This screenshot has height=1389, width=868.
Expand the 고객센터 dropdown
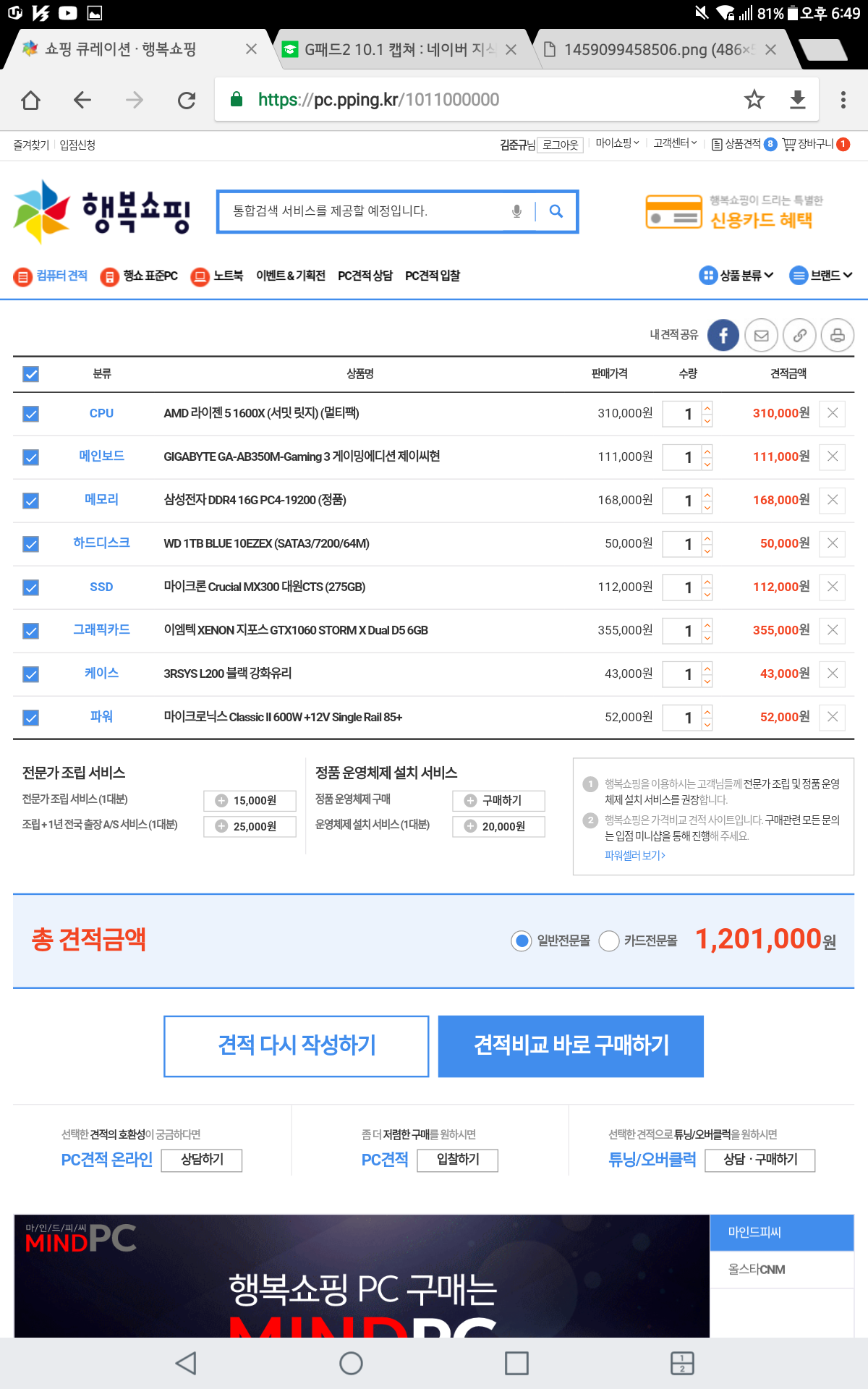click(675, 143)
